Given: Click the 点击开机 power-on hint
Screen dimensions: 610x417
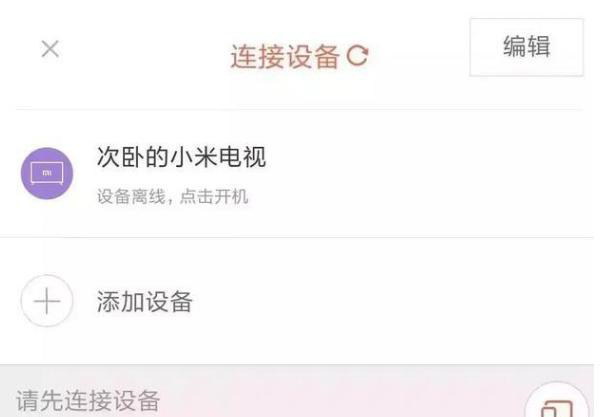Looking at the screenshot, I should [x=214, y=196].
